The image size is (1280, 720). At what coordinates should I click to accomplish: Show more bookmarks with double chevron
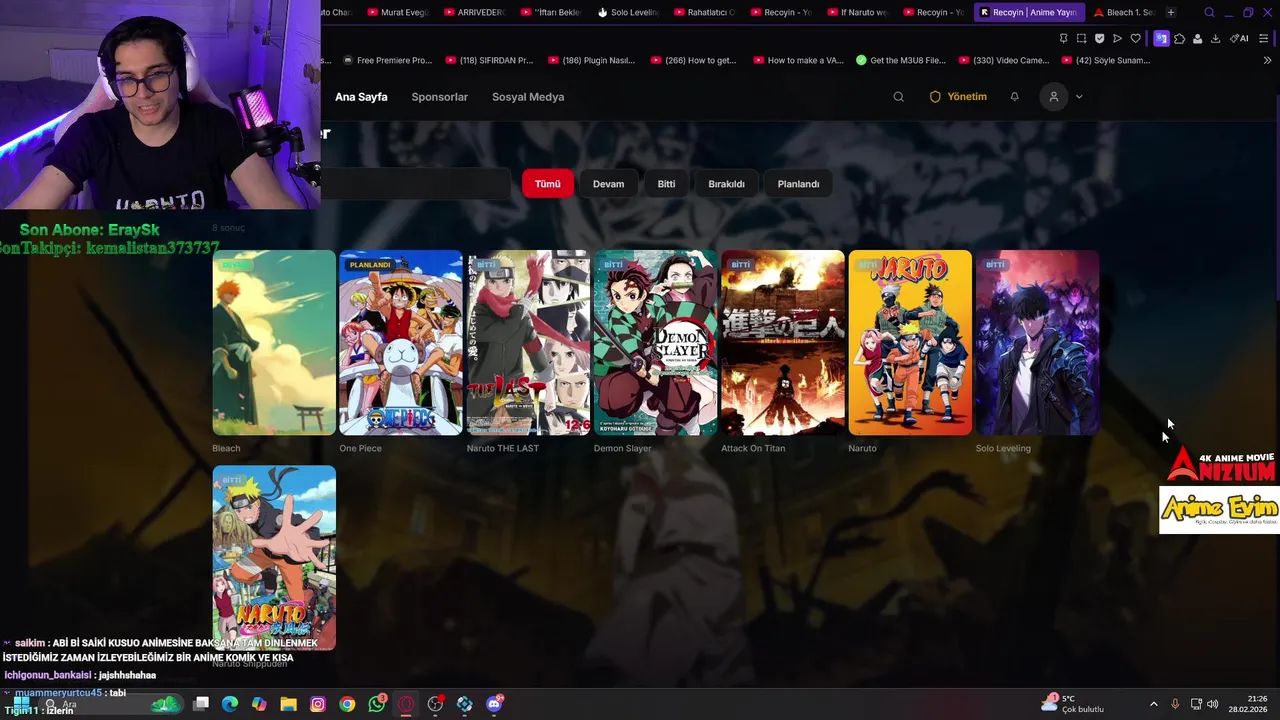coord(1267,60)
